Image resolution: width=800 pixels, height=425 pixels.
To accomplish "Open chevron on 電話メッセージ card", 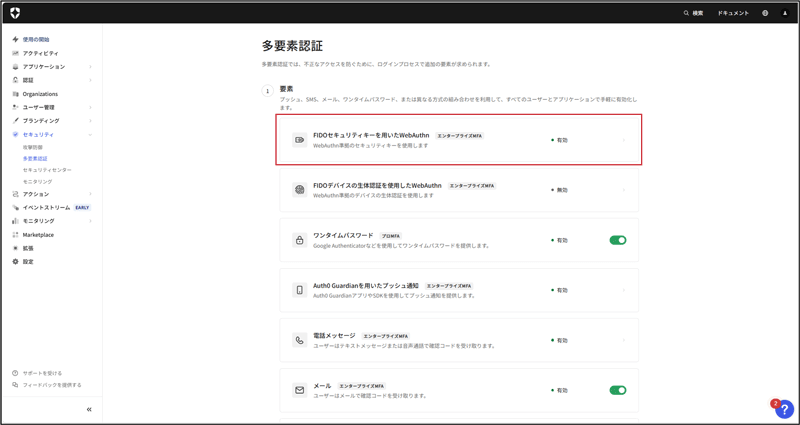I will click(624, 340).
